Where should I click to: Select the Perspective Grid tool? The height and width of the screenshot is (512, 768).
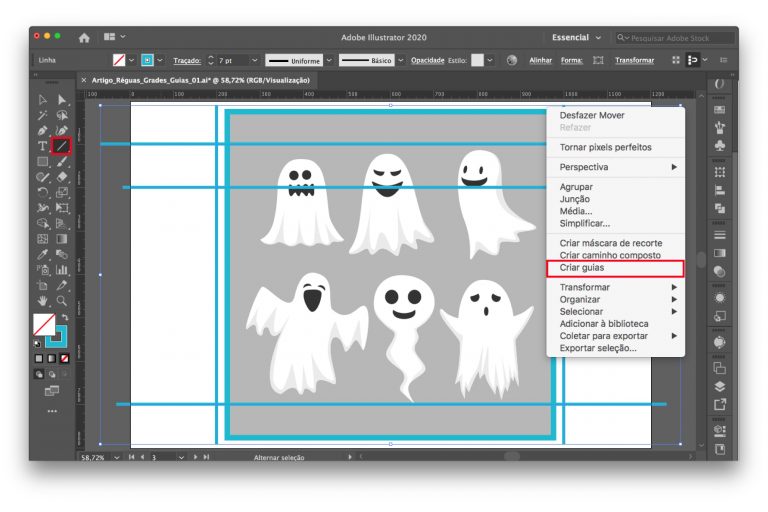62,223
